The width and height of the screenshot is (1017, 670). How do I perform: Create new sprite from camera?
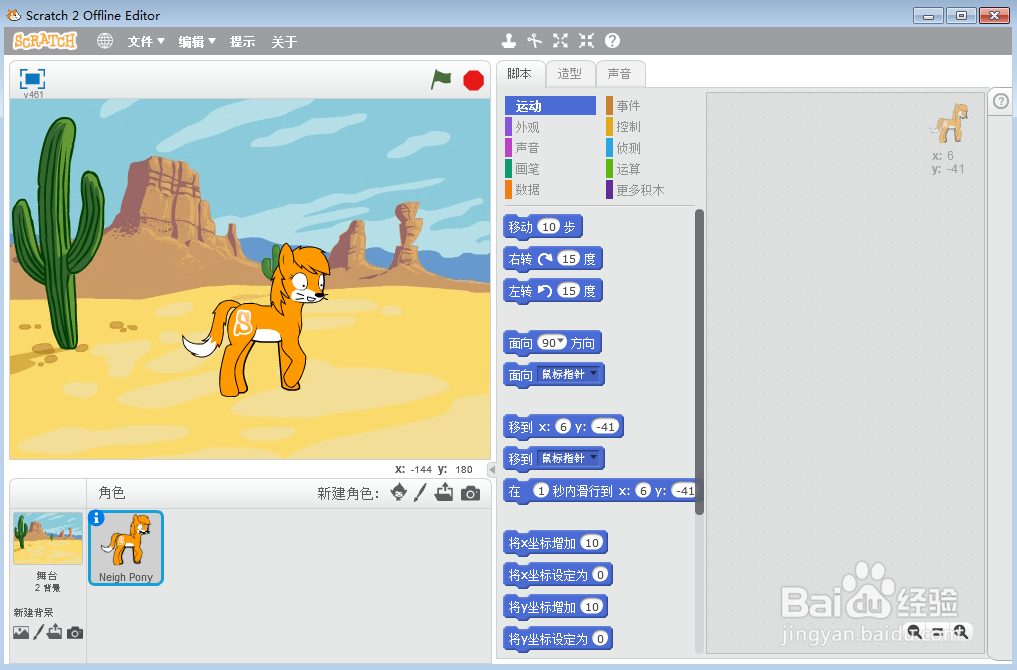471,494
